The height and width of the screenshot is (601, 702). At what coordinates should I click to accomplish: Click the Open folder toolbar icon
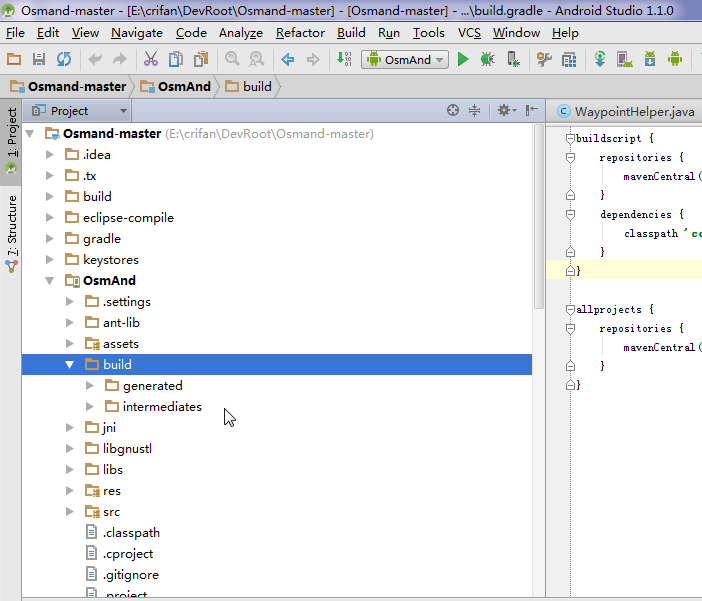click(14, 59)
